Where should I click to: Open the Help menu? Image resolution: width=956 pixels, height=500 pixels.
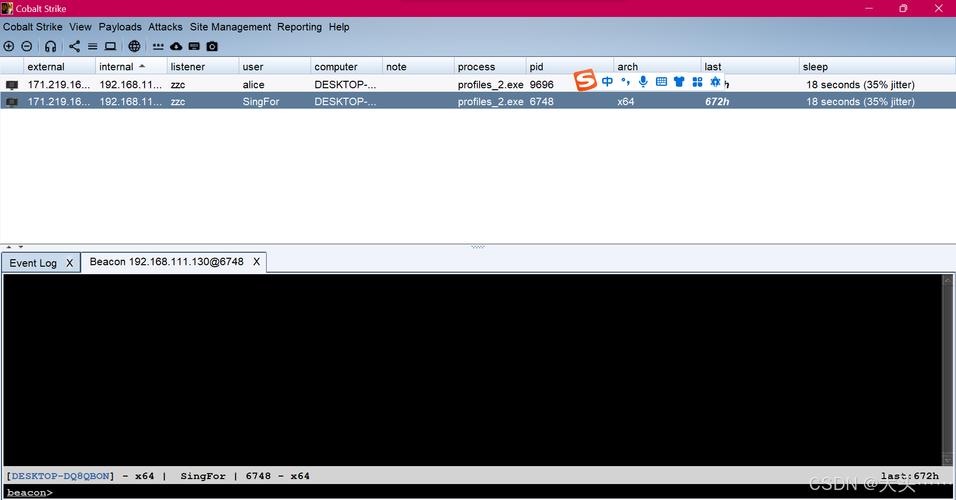pyautogui.click(x=339, y=27)
